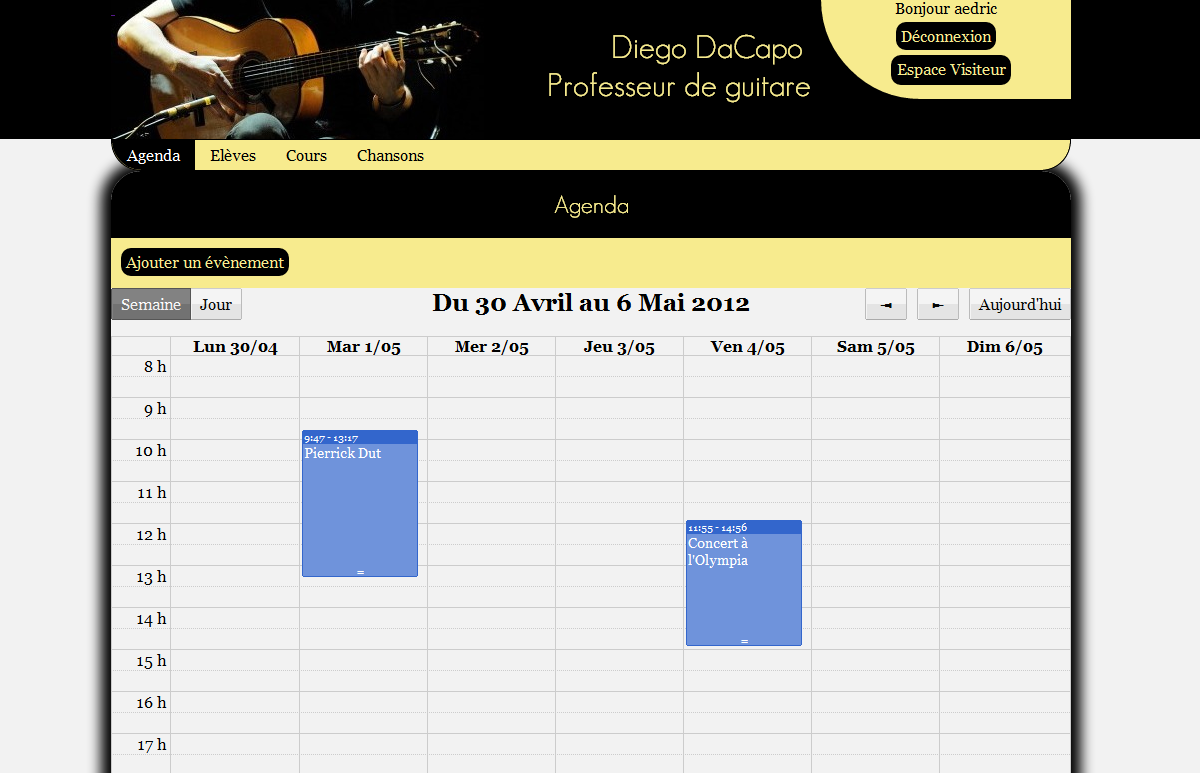Open the Chansons tab
This screenshot has width=1200, height=773.
point(390,156)
